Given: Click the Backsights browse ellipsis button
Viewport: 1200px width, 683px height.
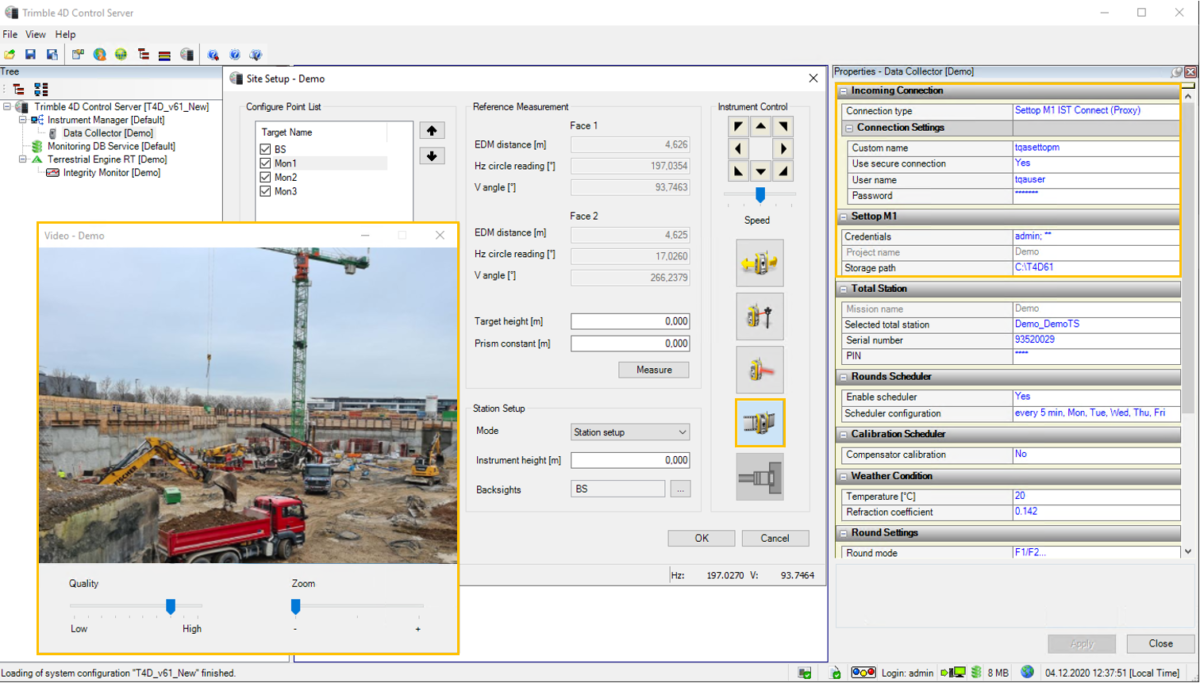Looking at the screenshot, I should pyautogui.click(x=680, y=490).
